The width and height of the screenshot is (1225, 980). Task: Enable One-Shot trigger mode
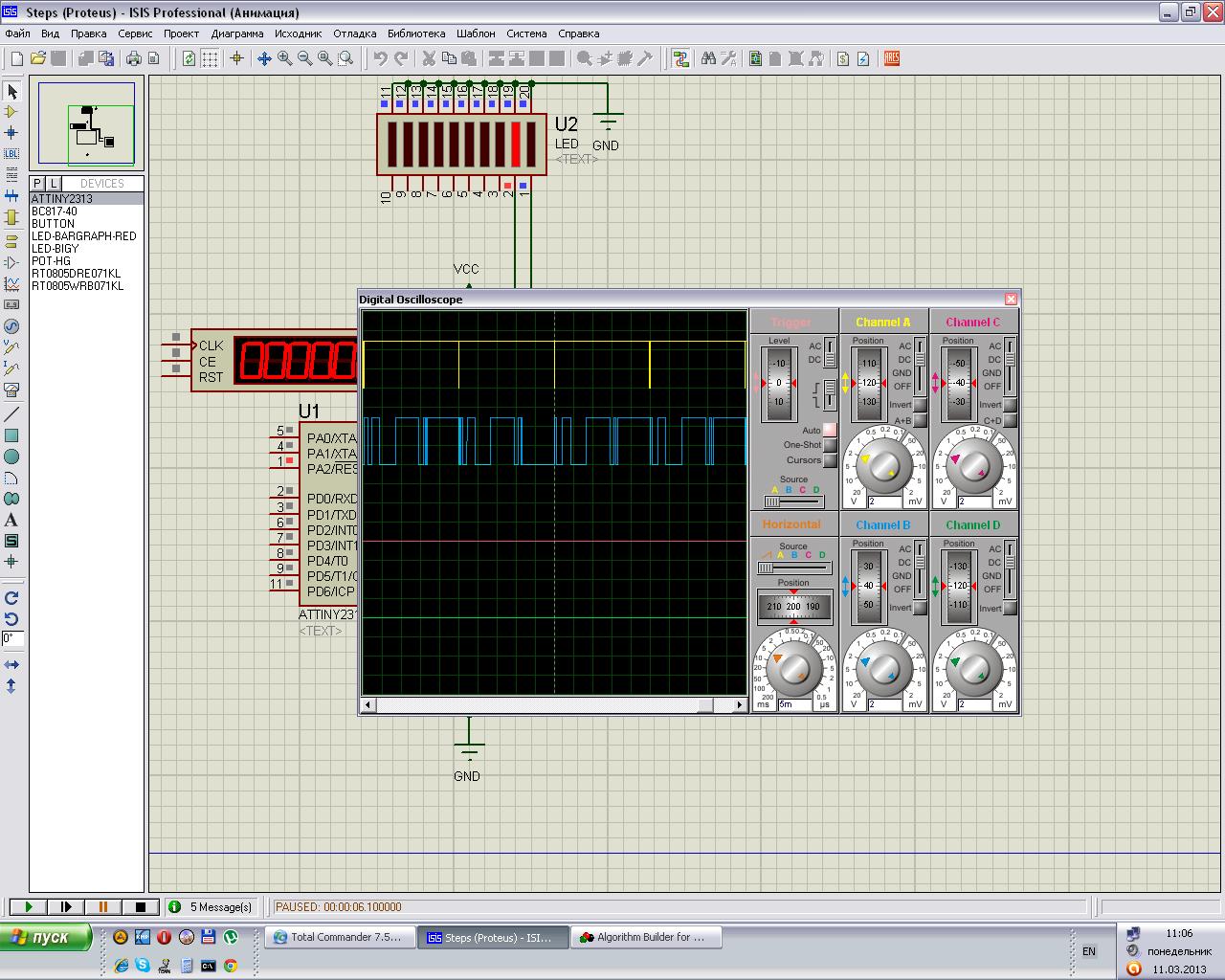click(829, 446)
